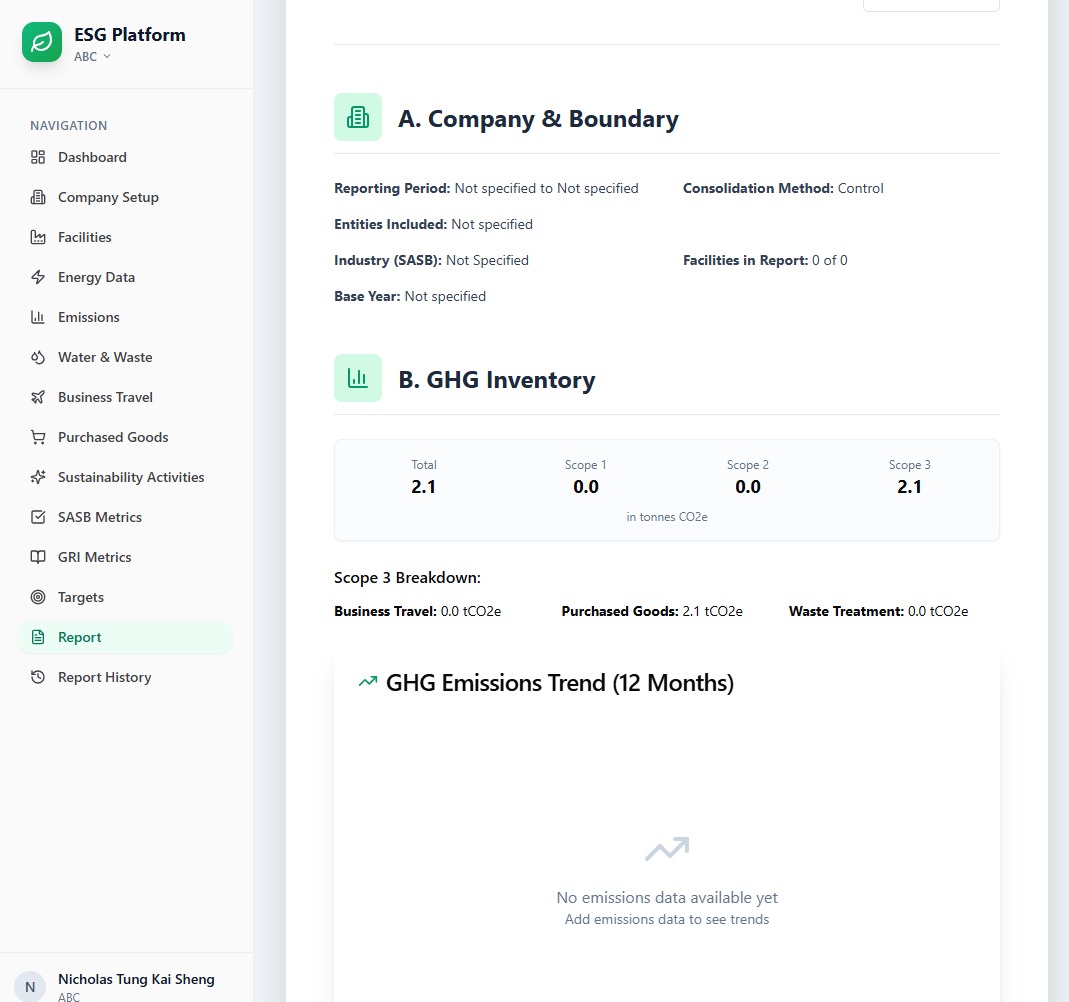Click the Targets bullseye icon
This screenshot has height=1002, width=1069.
(38, 597)
